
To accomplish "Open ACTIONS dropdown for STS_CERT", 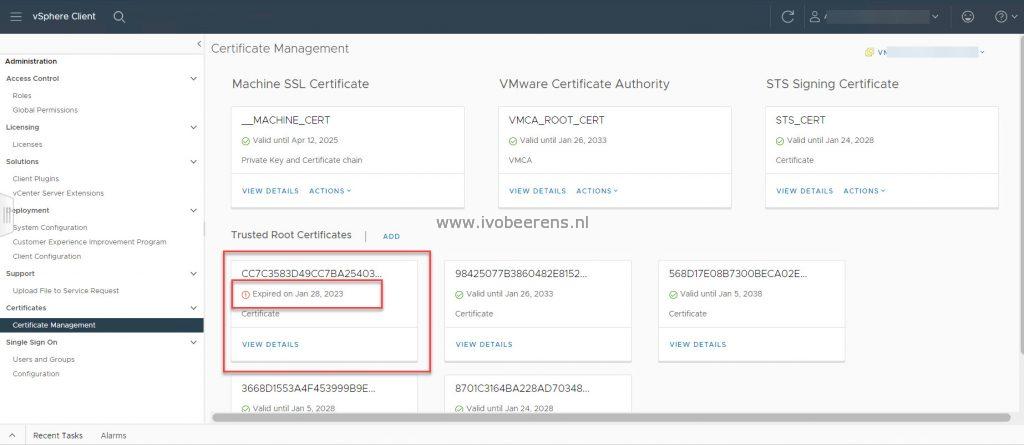I will tap(864, 191).
